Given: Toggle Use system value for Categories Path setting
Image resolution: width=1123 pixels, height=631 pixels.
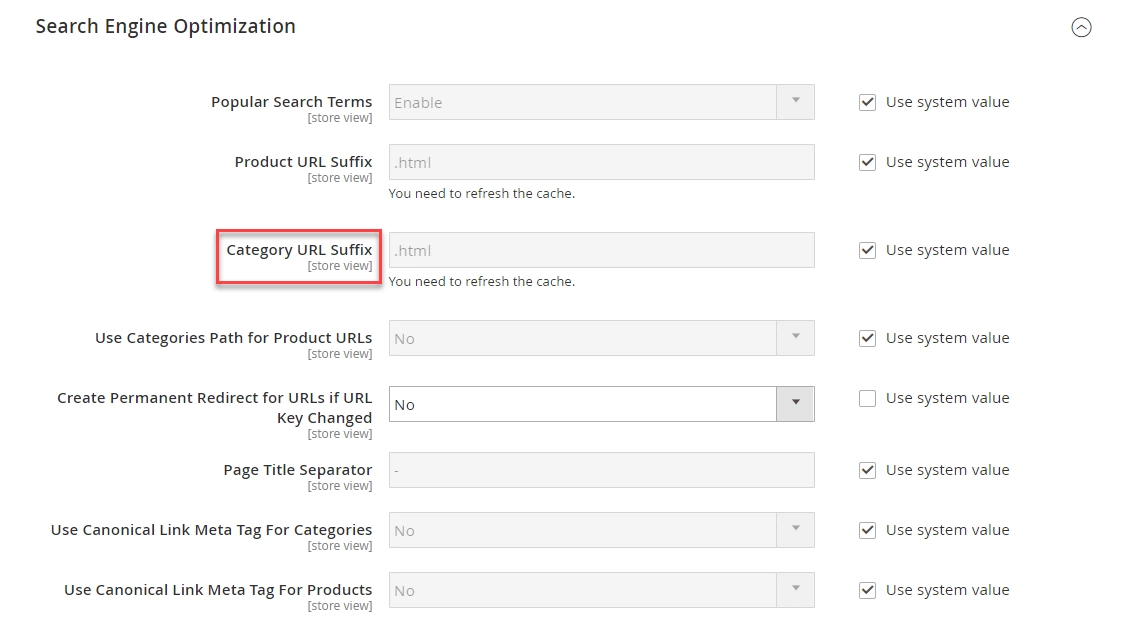Looking at the screenshot, I should 867,338.
